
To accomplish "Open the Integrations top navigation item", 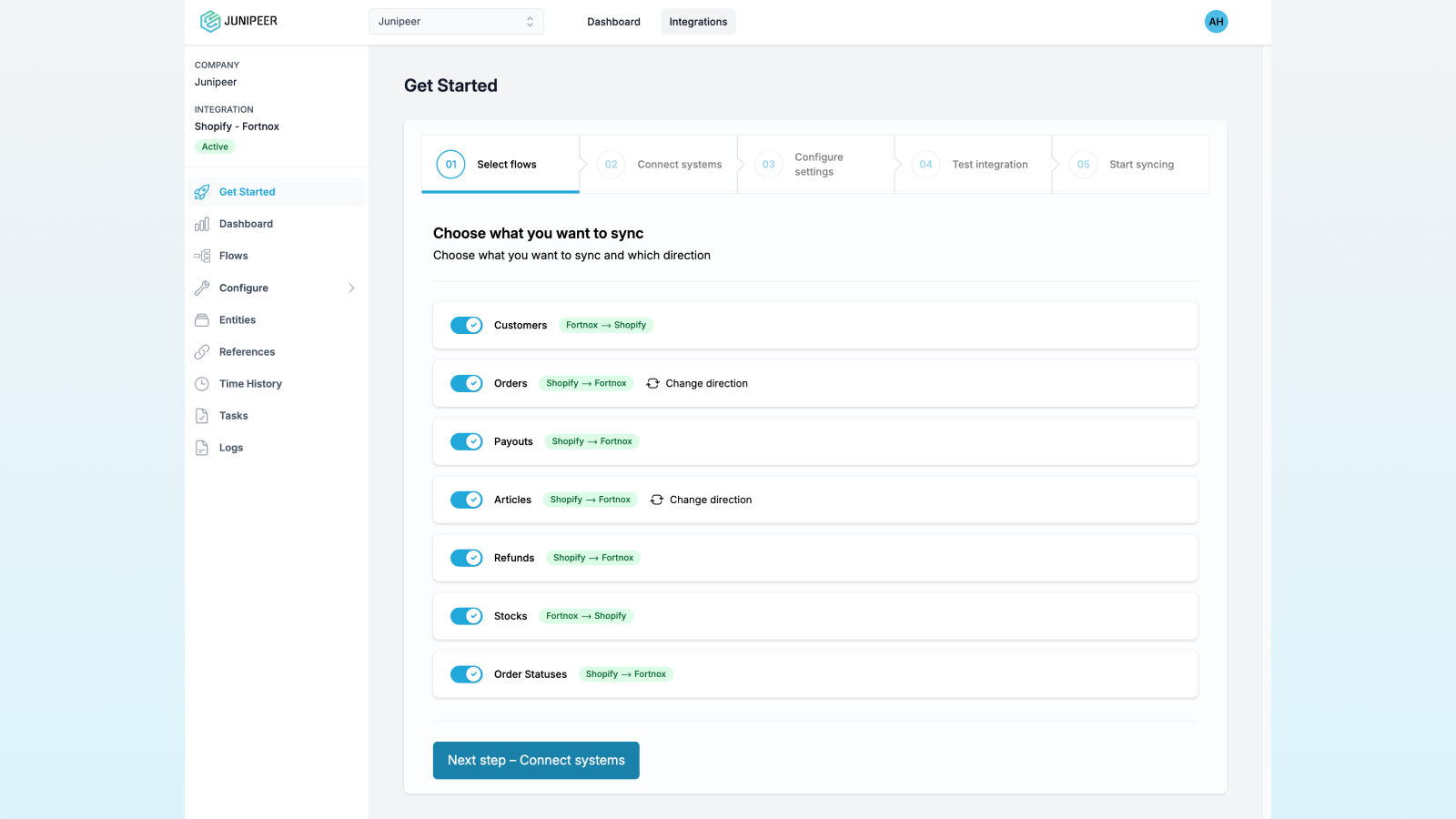I will (x=698, y=22).
